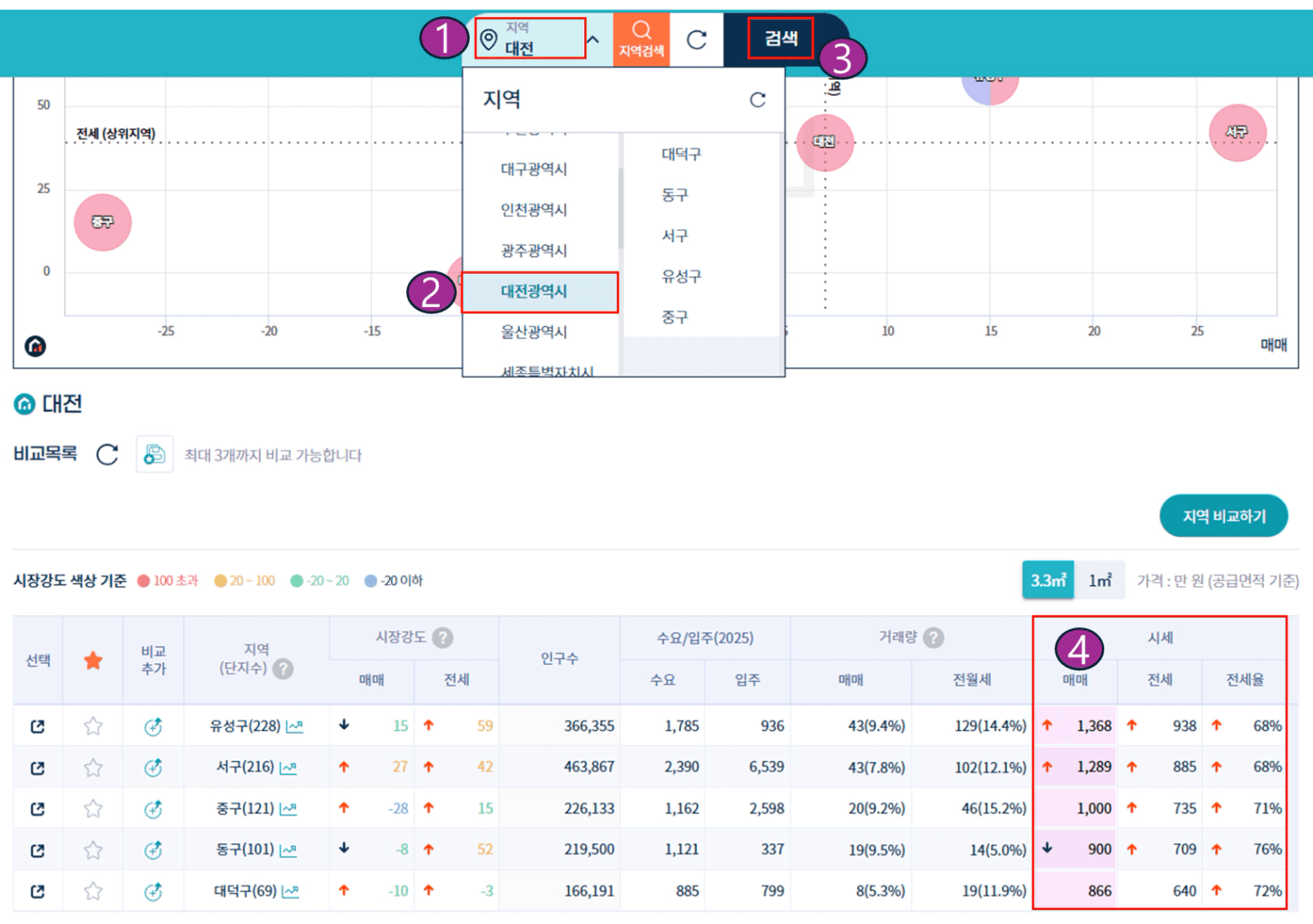This screenshot has height=924, width=1313.
Task: Click the help icon next to 시장강도
Action: pos(442,637)
